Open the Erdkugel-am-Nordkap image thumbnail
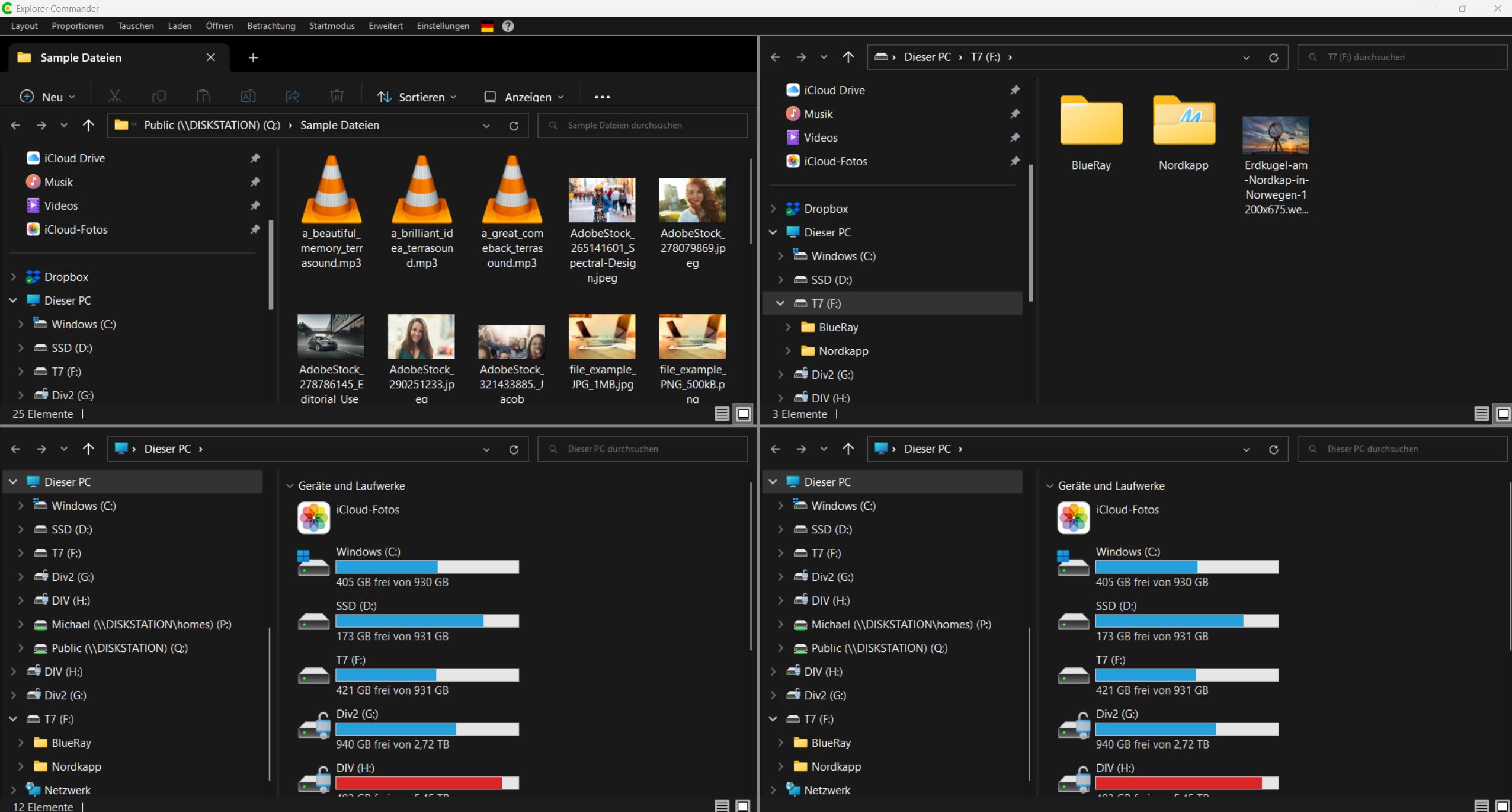Viewport: 1512px width, 812px height. click(x=1275, y=136)
